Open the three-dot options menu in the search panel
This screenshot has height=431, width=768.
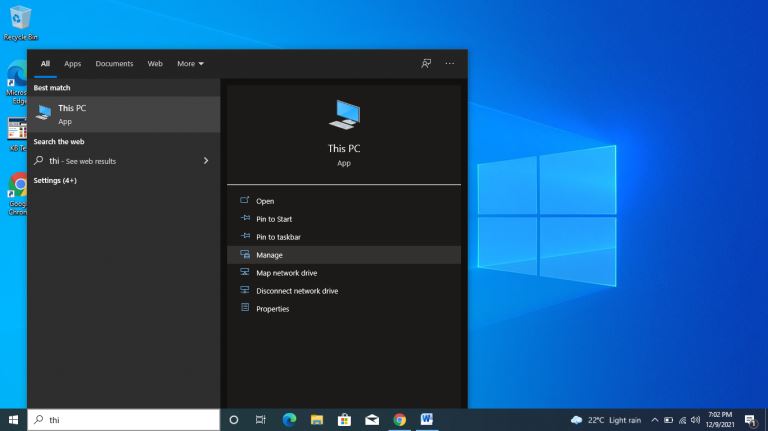point(450,64)
